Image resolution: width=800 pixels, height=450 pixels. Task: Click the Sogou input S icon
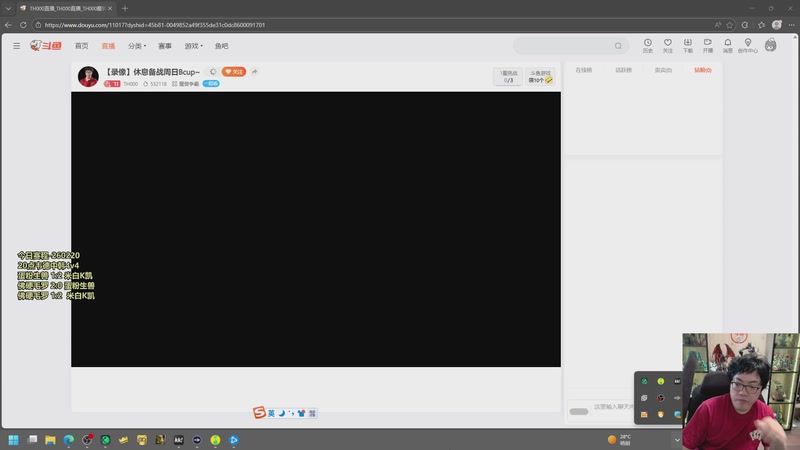[x=259, y=412]
